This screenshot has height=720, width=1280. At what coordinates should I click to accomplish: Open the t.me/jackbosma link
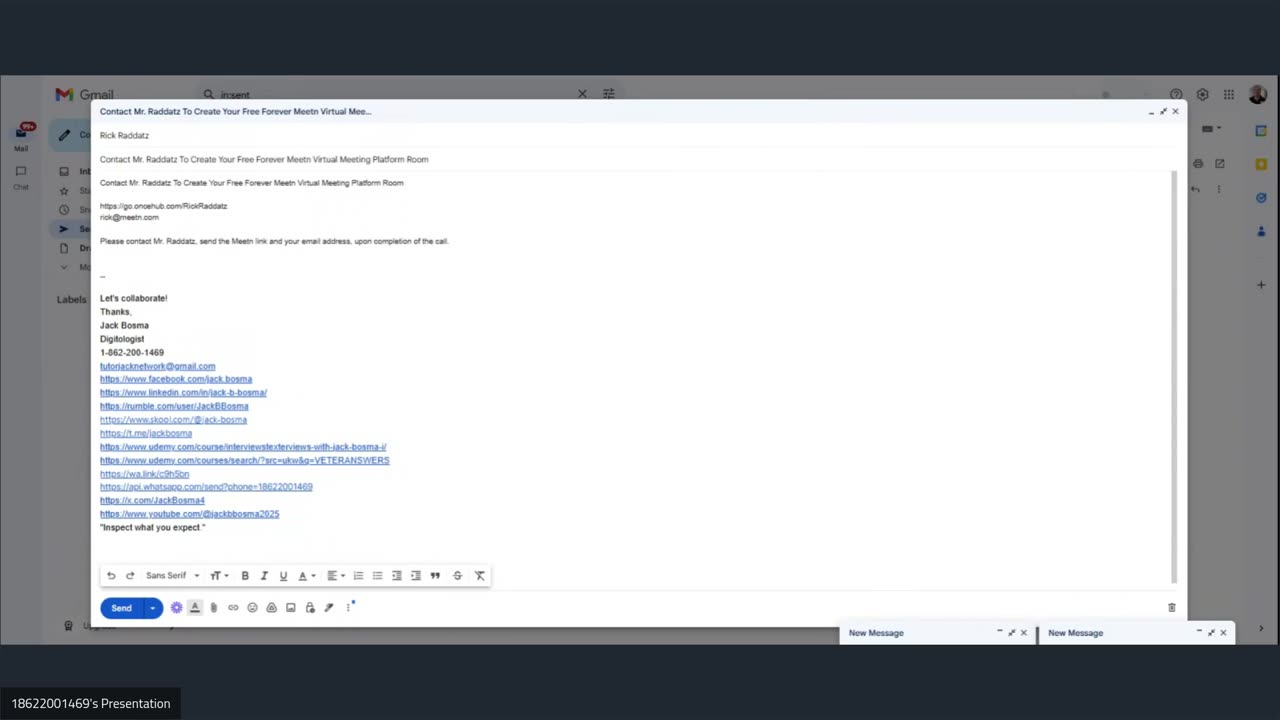pyautogui.click(x=146, y=433)
